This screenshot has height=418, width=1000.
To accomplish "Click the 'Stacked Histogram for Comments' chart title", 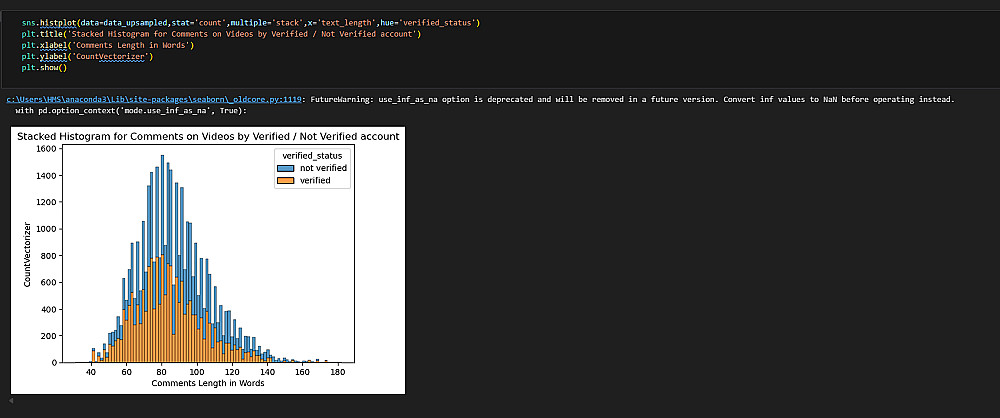I will (209, 136).
